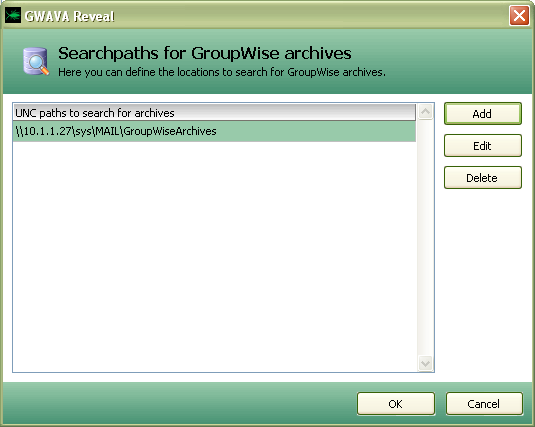Click the 'Here you can define the locations' description
The width and height of the screenshot is (535, 427).
tap(222, 72)
